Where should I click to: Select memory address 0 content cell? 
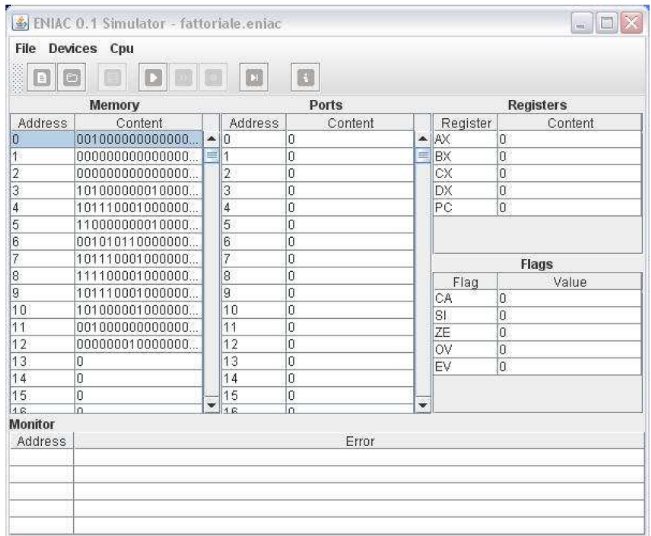pos(139,139)
